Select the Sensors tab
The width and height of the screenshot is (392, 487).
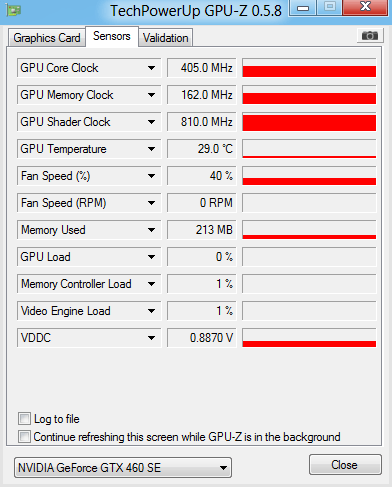[112, 36]
